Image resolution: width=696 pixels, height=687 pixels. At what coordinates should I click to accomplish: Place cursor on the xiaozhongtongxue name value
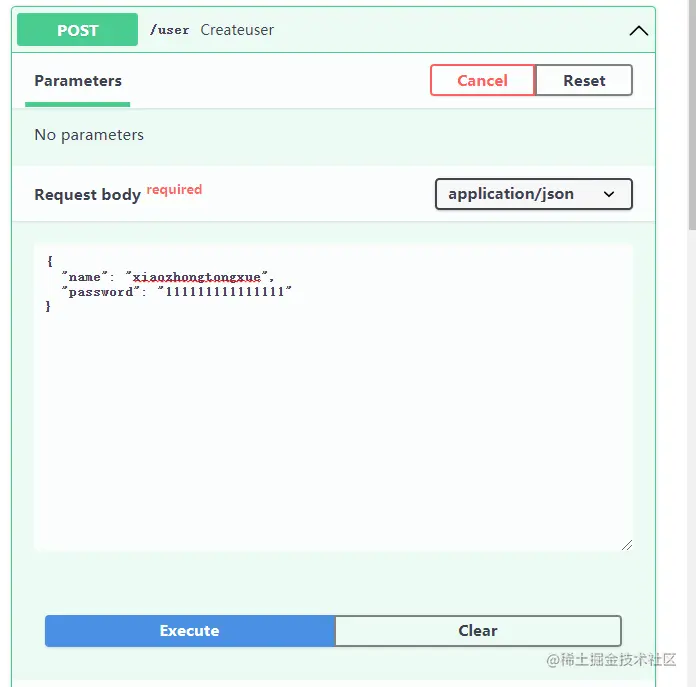coord(197,277)
